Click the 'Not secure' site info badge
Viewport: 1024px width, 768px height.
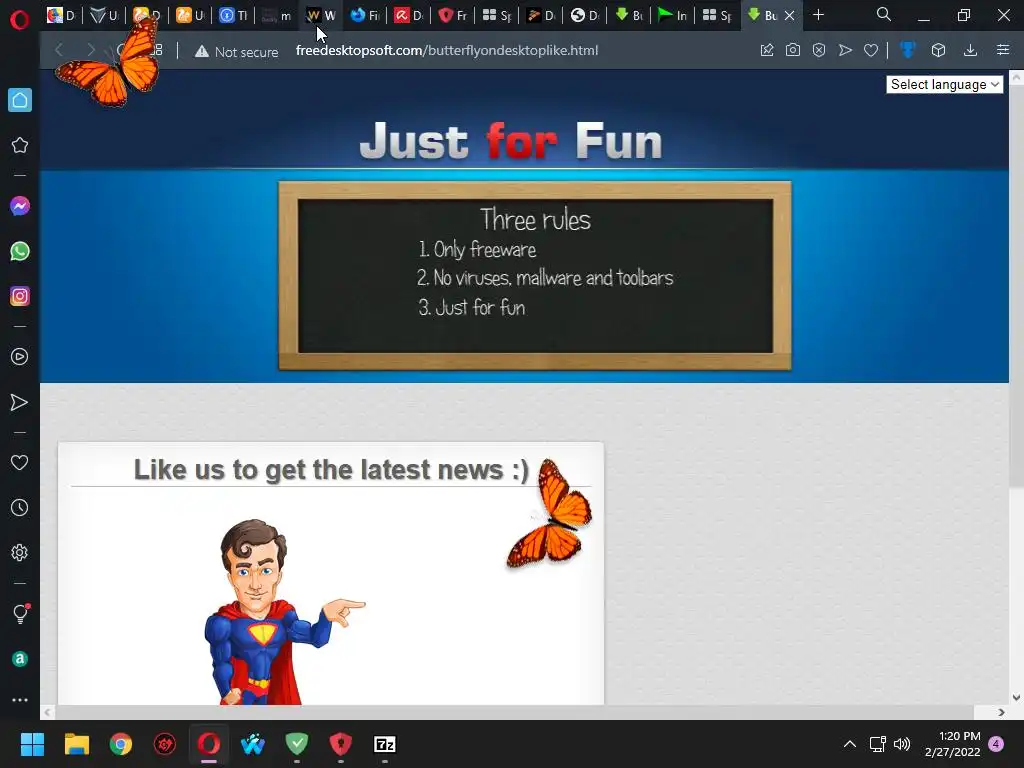(236, 52)
